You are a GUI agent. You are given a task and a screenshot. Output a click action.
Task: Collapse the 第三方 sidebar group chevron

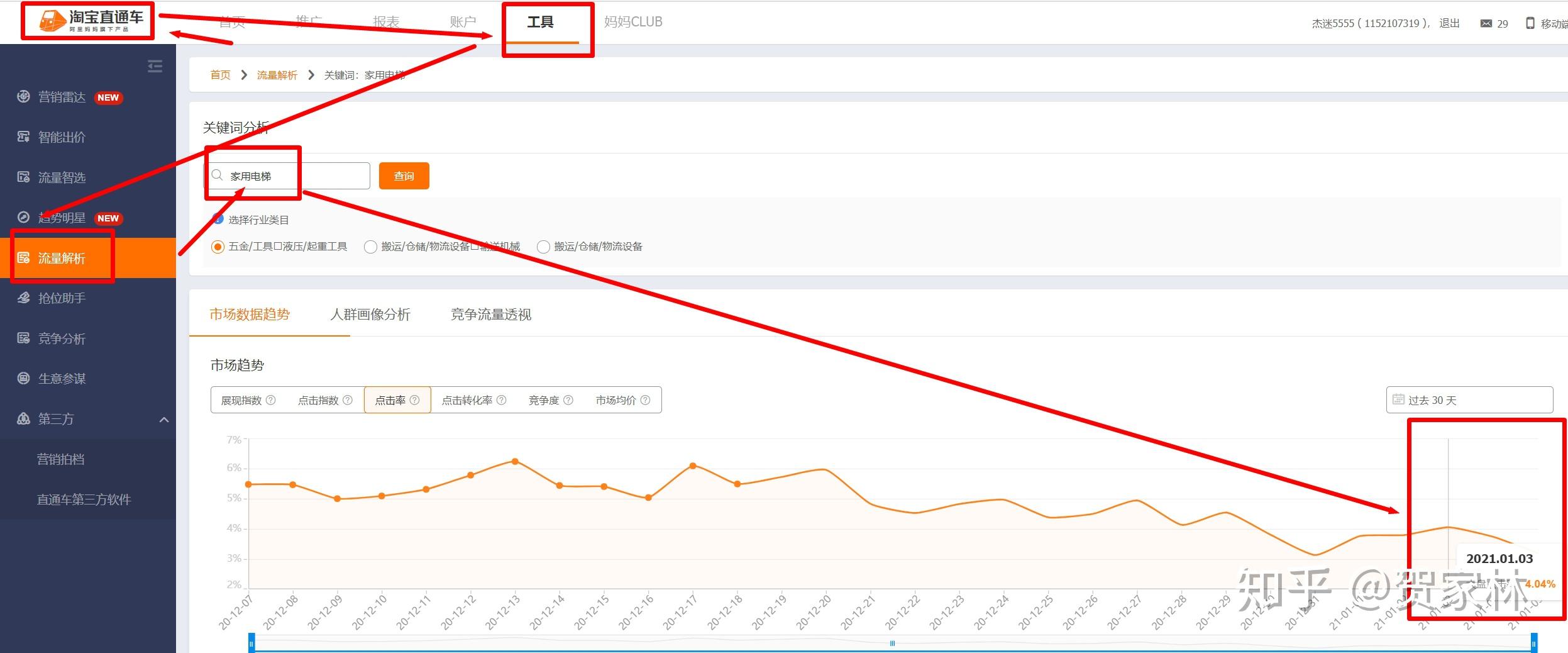(x=164, y=420)
